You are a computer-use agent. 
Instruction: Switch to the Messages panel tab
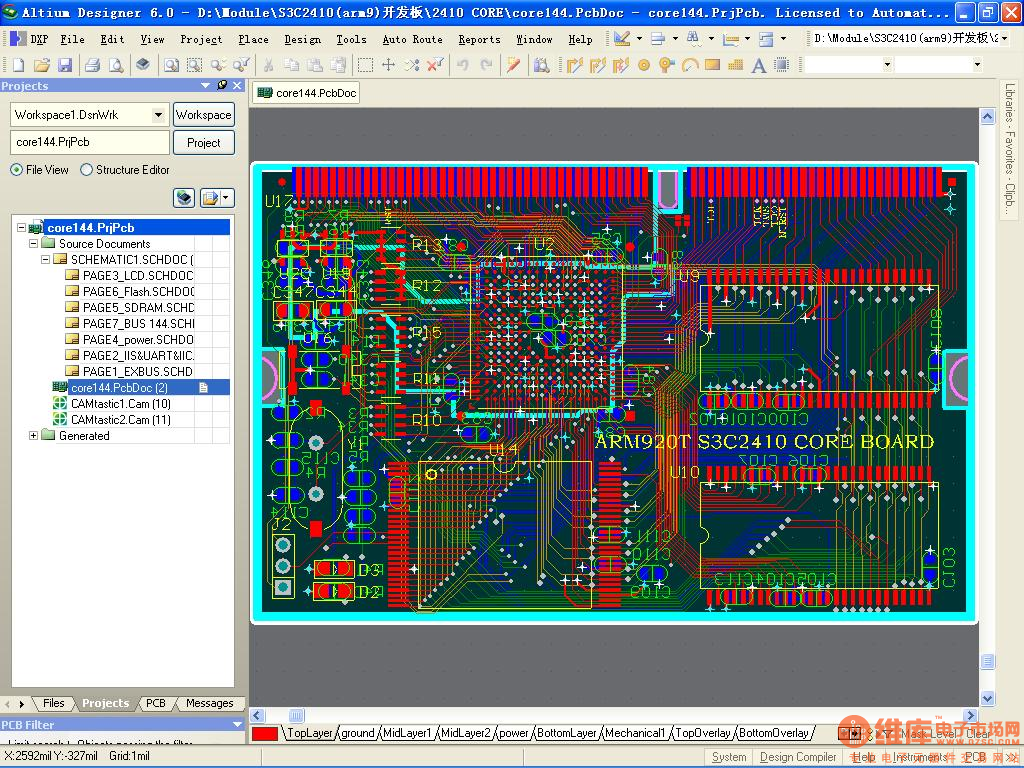pyautogui.click(x=210, y=703)
